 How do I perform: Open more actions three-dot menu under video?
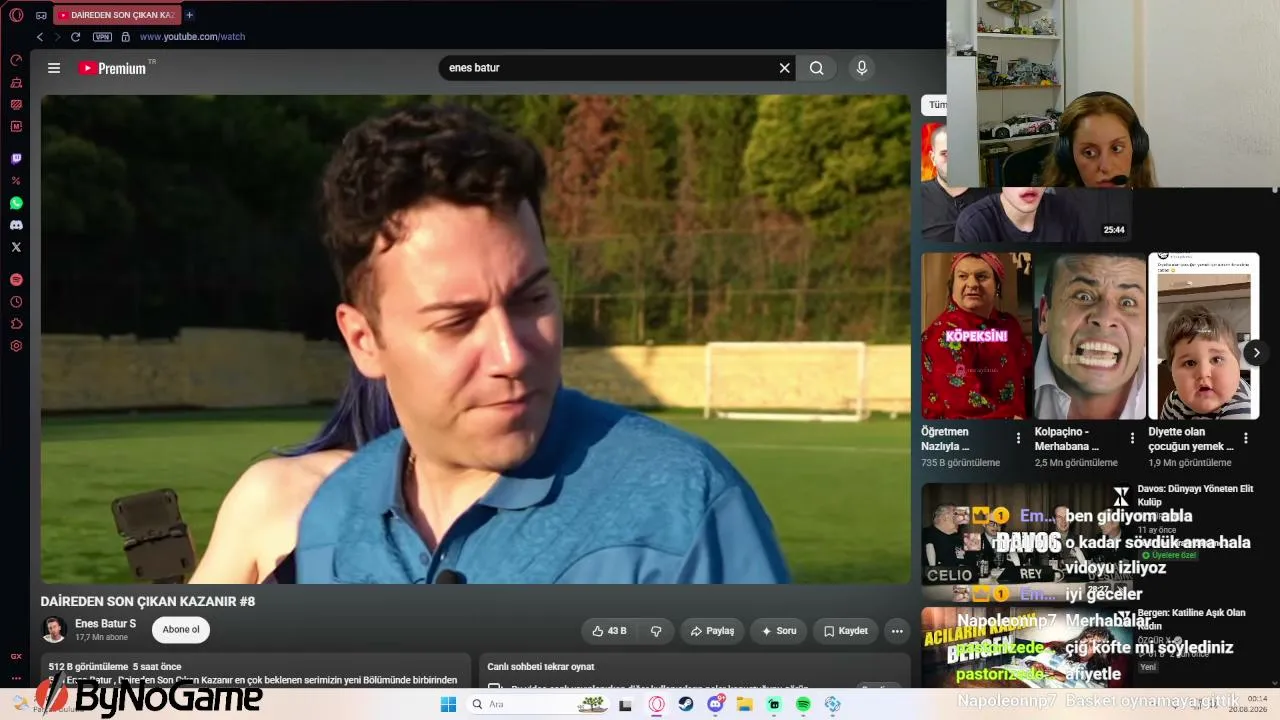tap(897, 631)
